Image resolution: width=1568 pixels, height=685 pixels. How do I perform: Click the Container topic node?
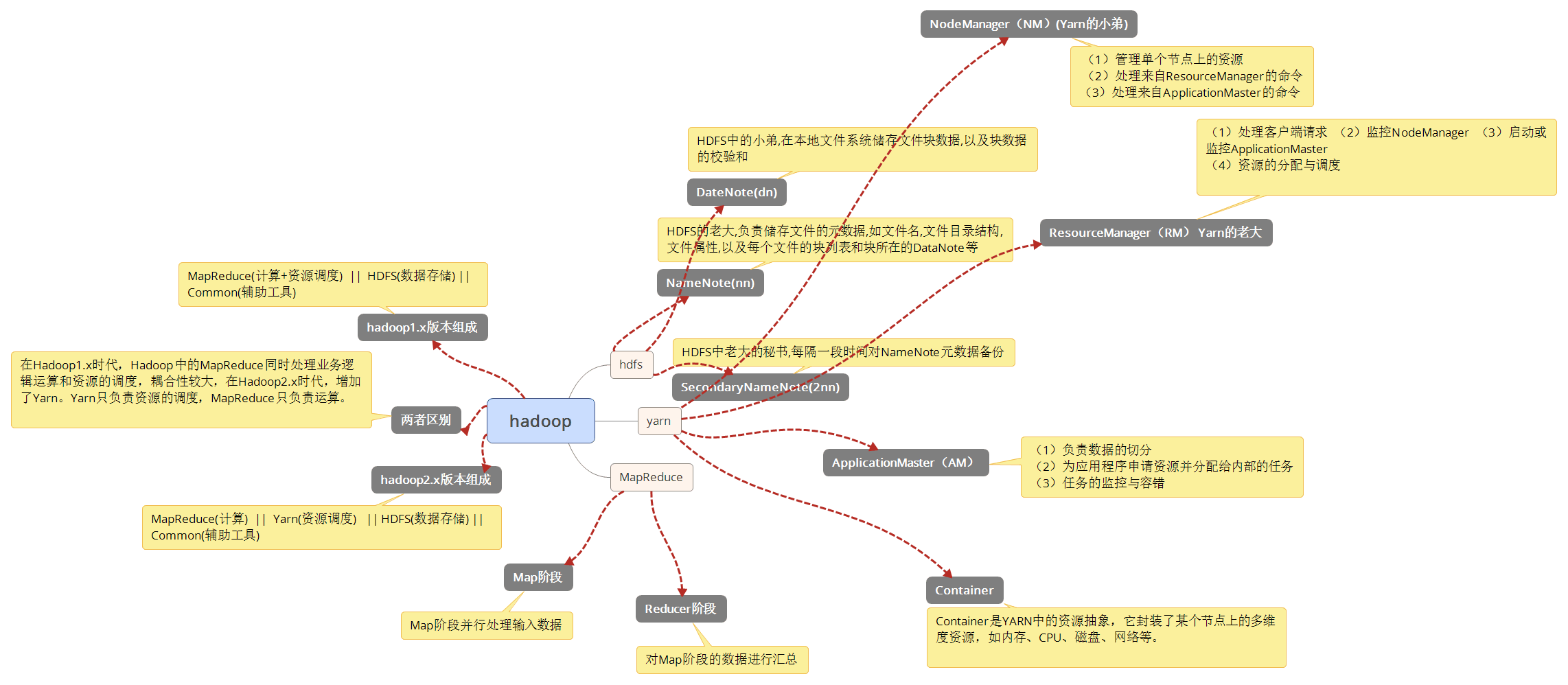pyautogui.click(x=964, y=590)
